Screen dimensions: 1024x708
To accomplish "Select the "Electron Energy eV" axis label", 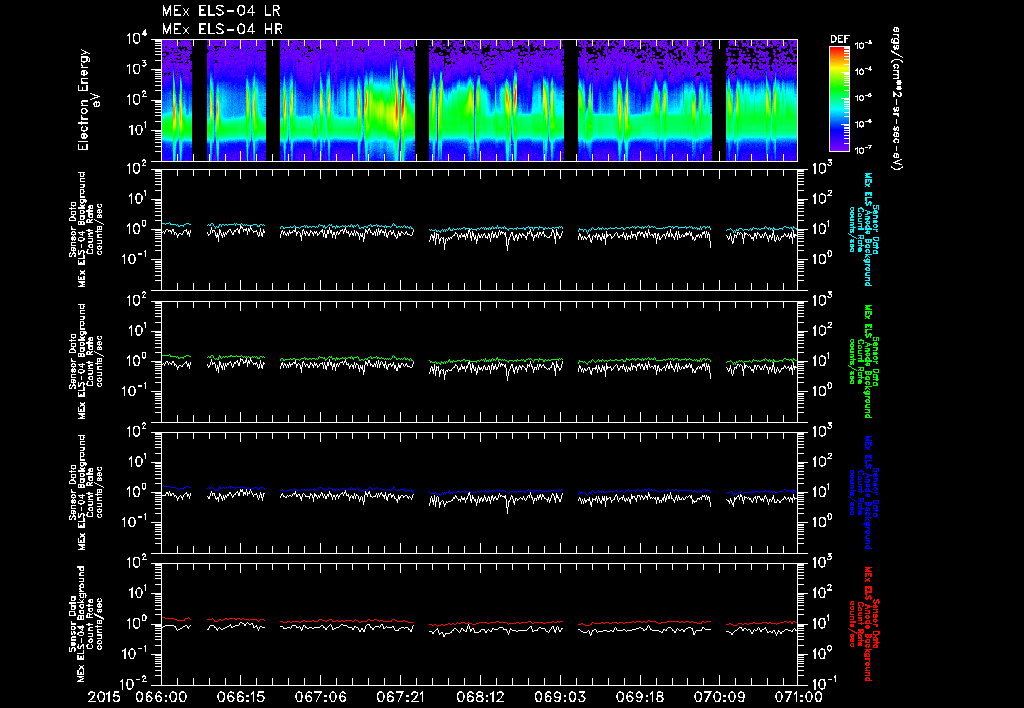I will point(88,100).
